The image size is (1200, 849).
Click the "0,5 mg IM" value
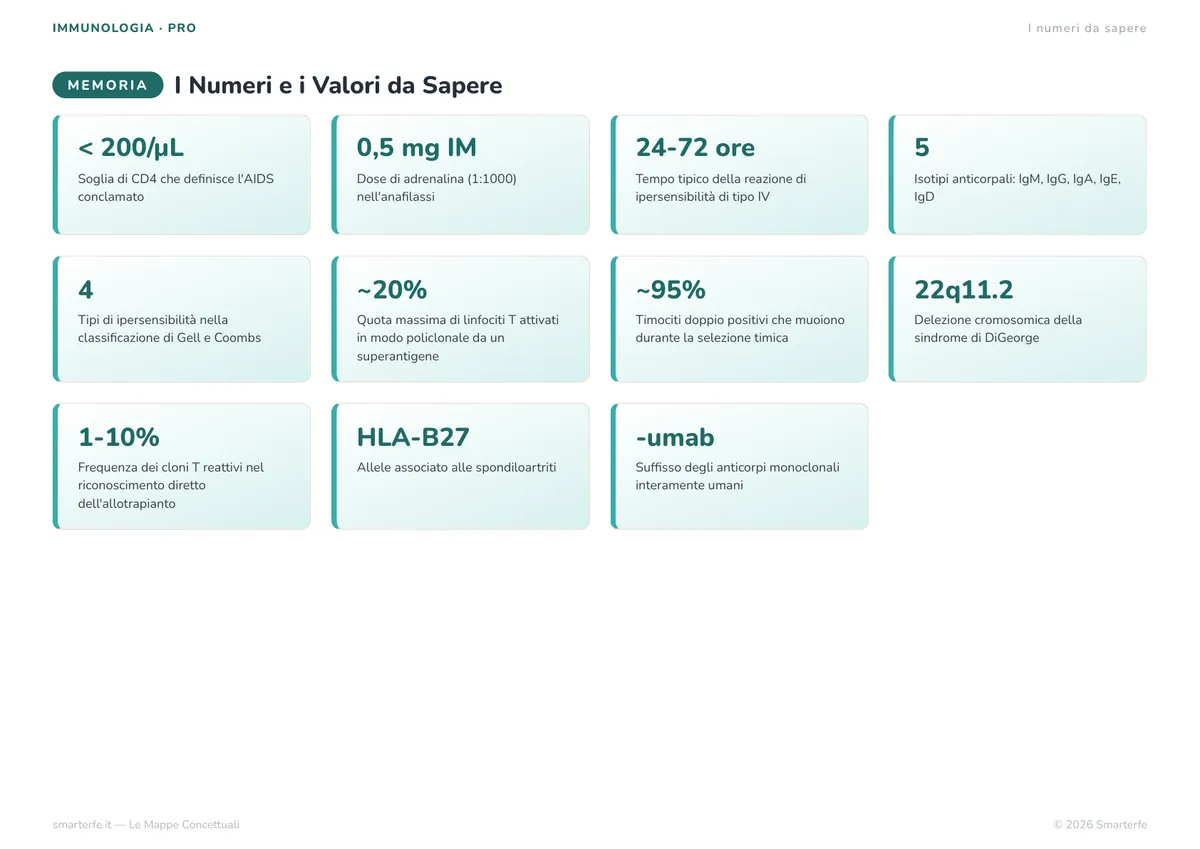(417, 148)
